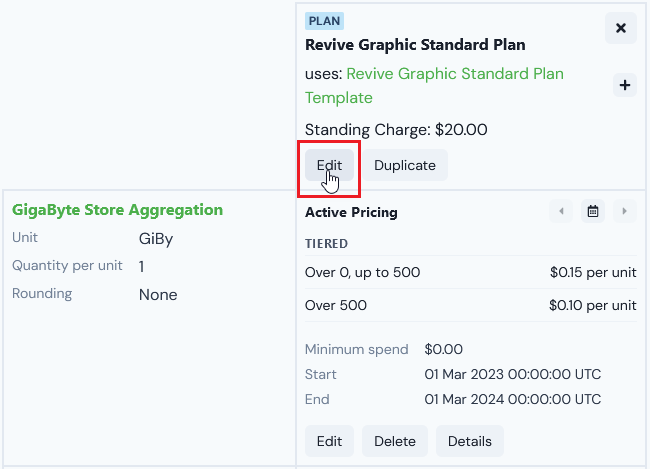This screenshot has width=650, height=469.
Task: Open Details for the active pricing
Action: click(470, 441)
